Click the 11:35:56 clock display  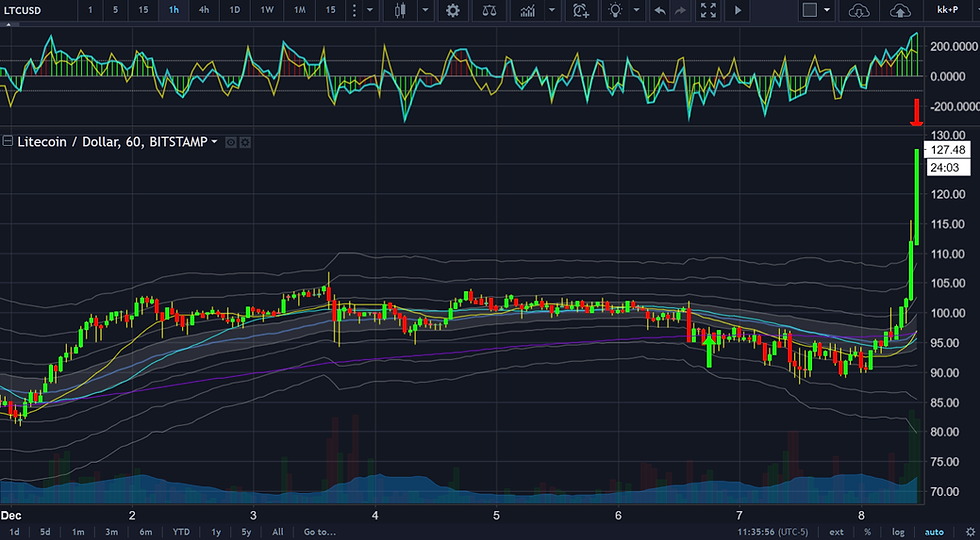point(756,532)
